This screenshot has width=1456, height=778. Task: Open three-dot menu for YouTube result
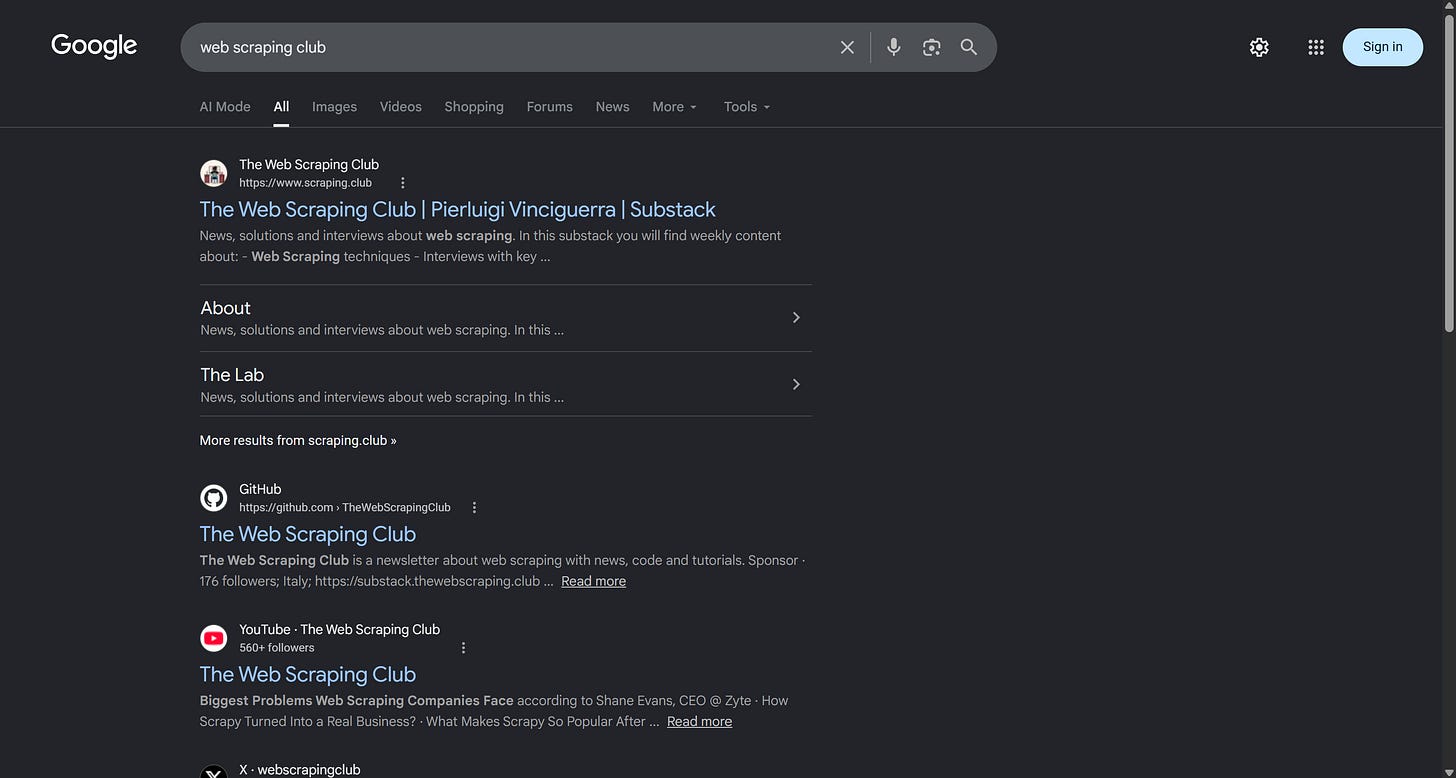point(463,648)
